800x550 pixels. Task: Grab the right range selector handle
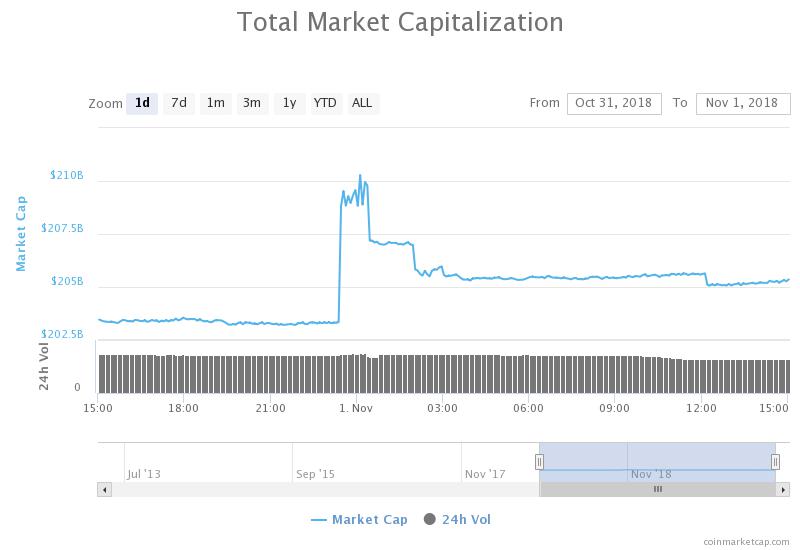(x=775, y=462)
